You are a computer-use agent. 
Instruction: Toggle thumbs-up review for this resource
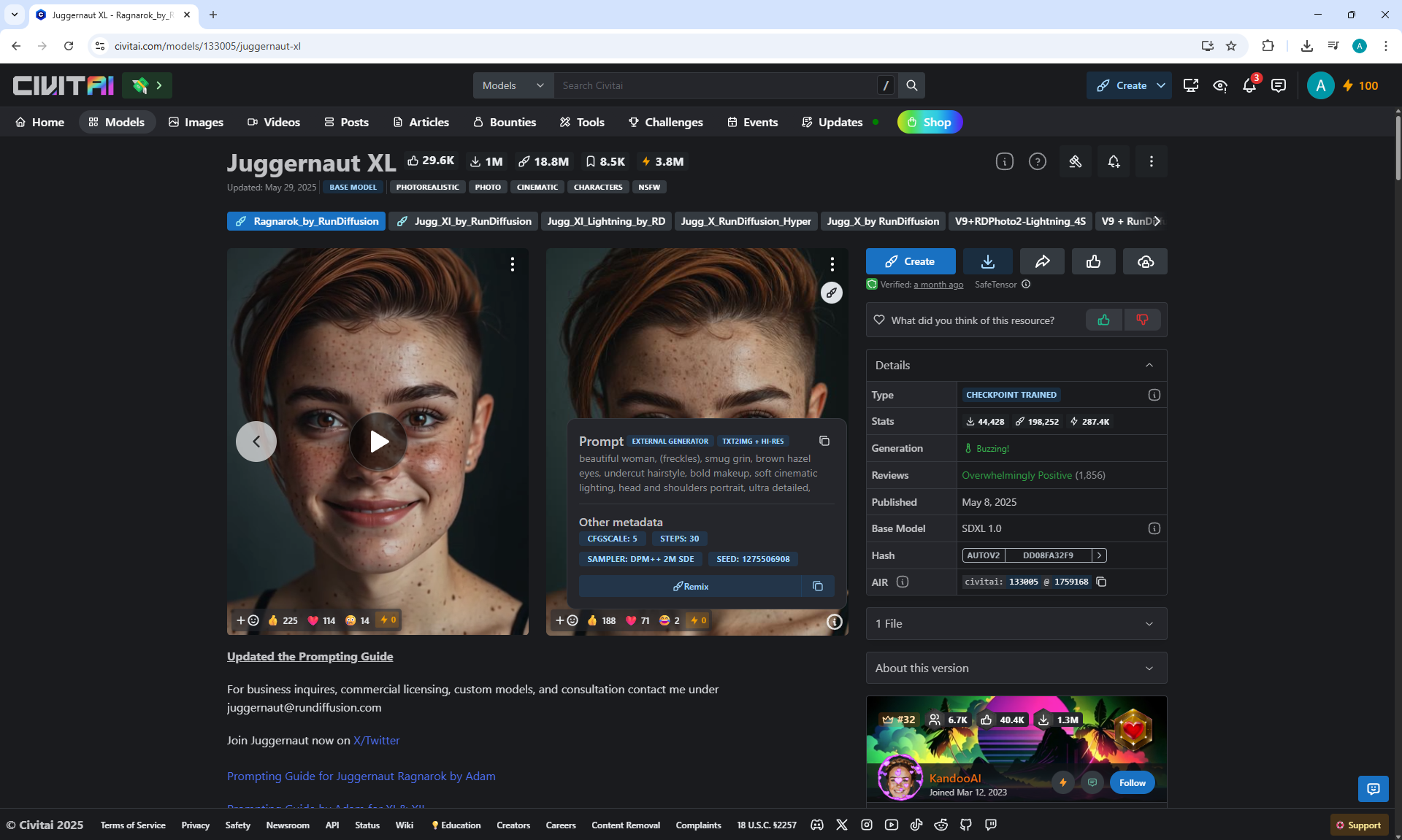pyautogui.click(x=1103, y=320)
